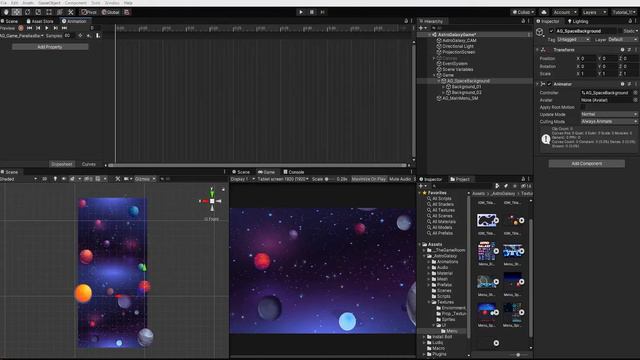Select Directional Light in the Hierarchy
Screen dimensions: 640x360
click(x=458, y=46)
